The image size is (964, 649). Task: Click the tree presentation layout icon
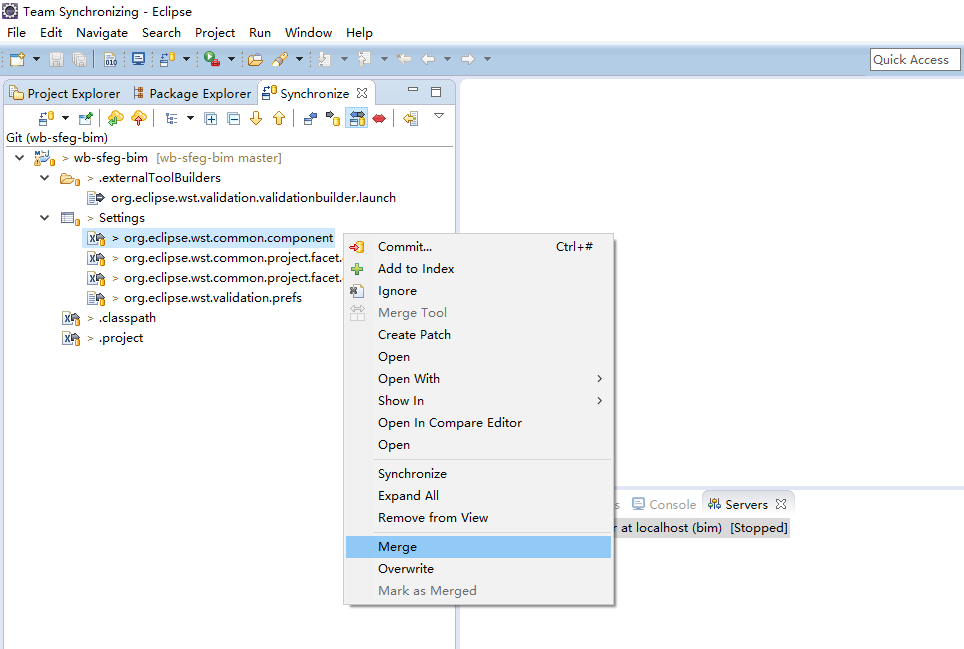pos(172,118)
